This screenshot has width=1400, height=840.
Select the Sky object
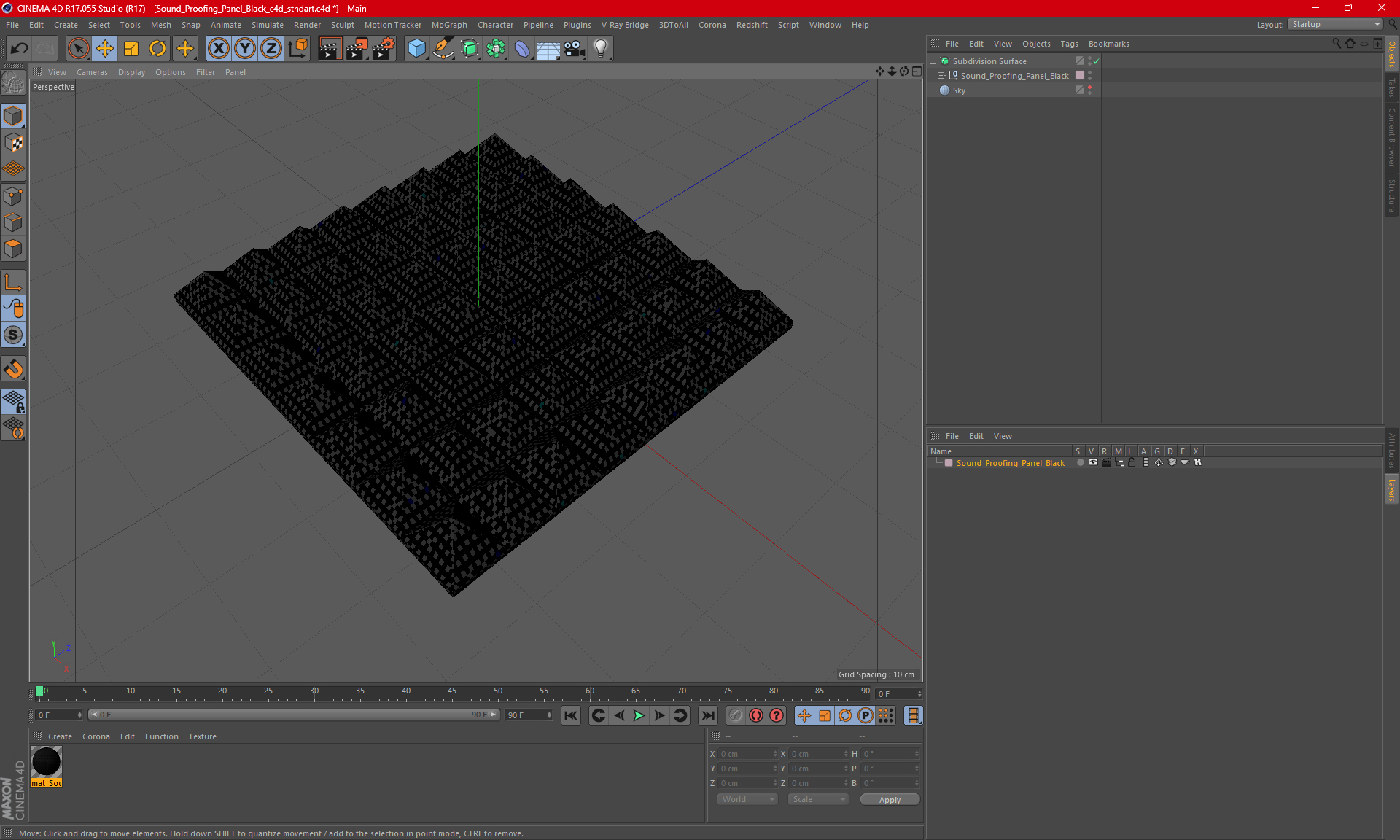coord(959,90)
